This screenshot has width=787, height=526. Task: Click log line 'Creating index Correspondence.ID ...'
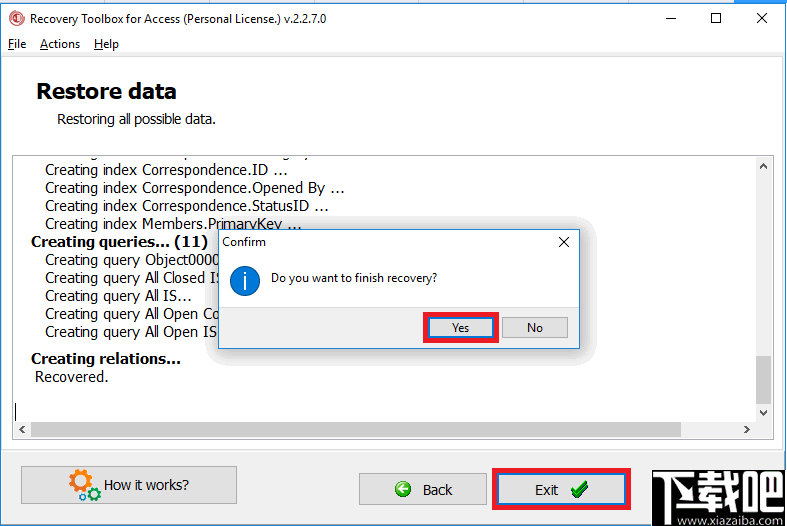click(x=166, y=170)
